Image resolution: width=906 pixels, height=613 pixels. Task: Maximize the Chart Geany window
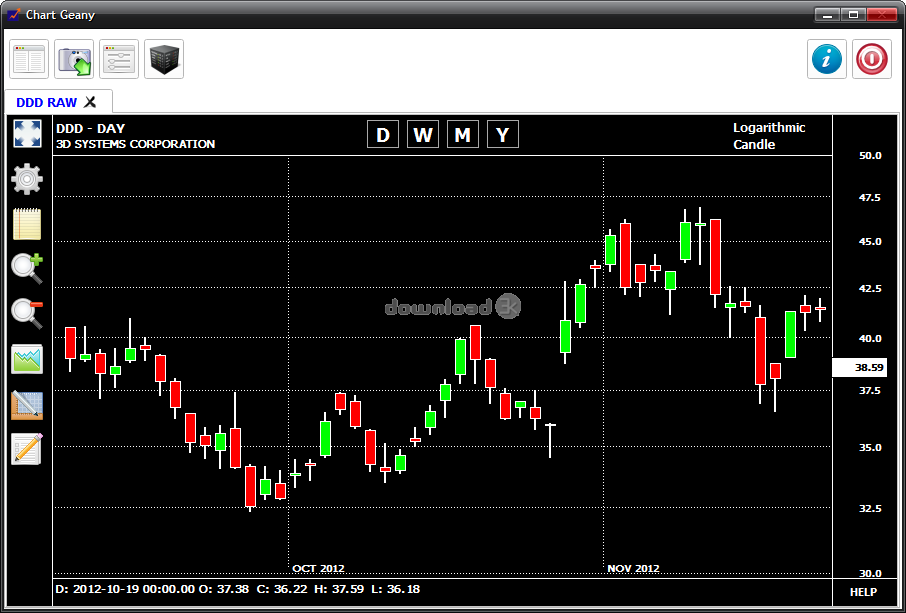853,15
